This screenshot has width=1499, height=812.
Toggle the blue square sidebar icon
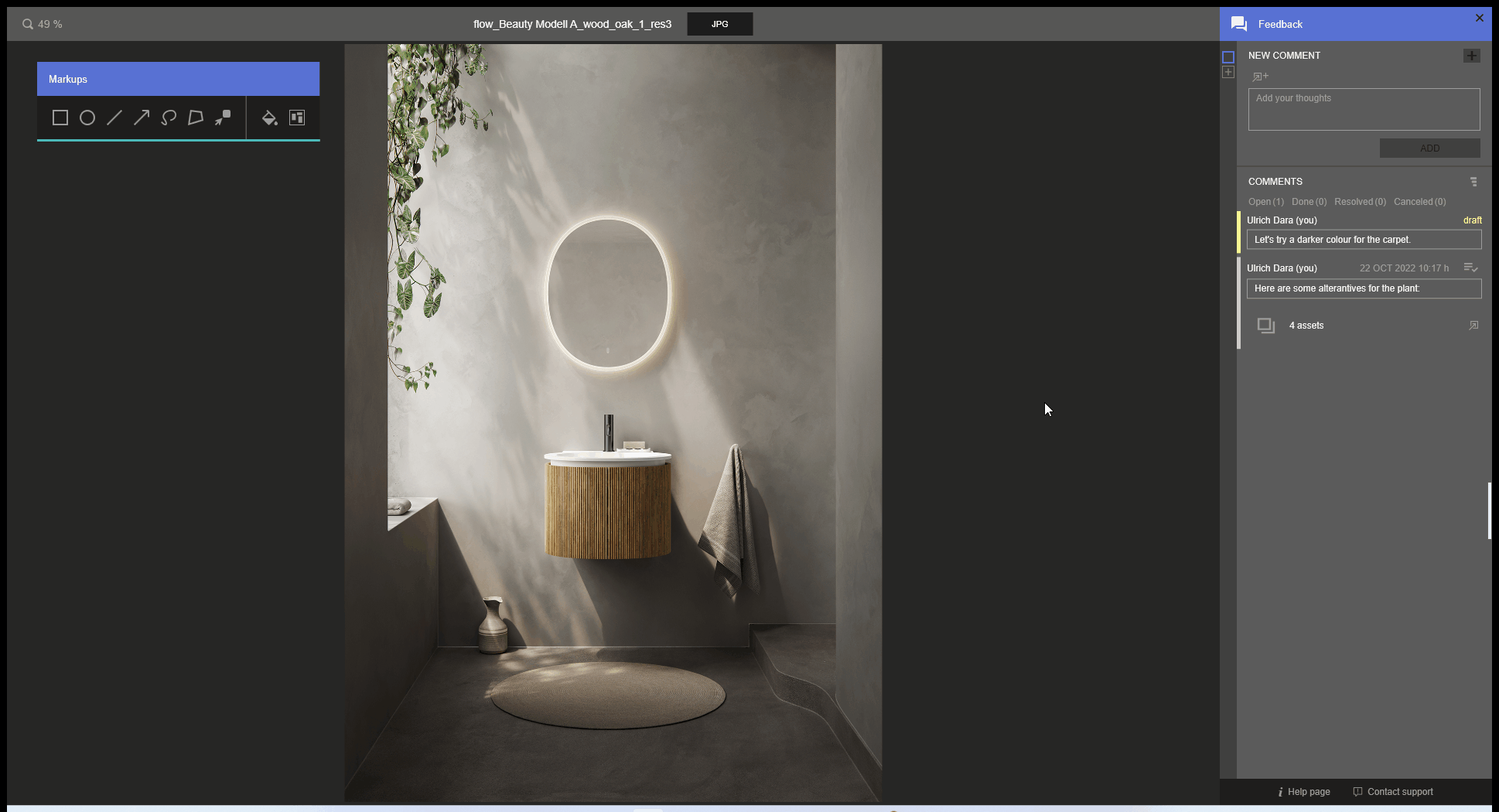click(x=1228, y=57)
